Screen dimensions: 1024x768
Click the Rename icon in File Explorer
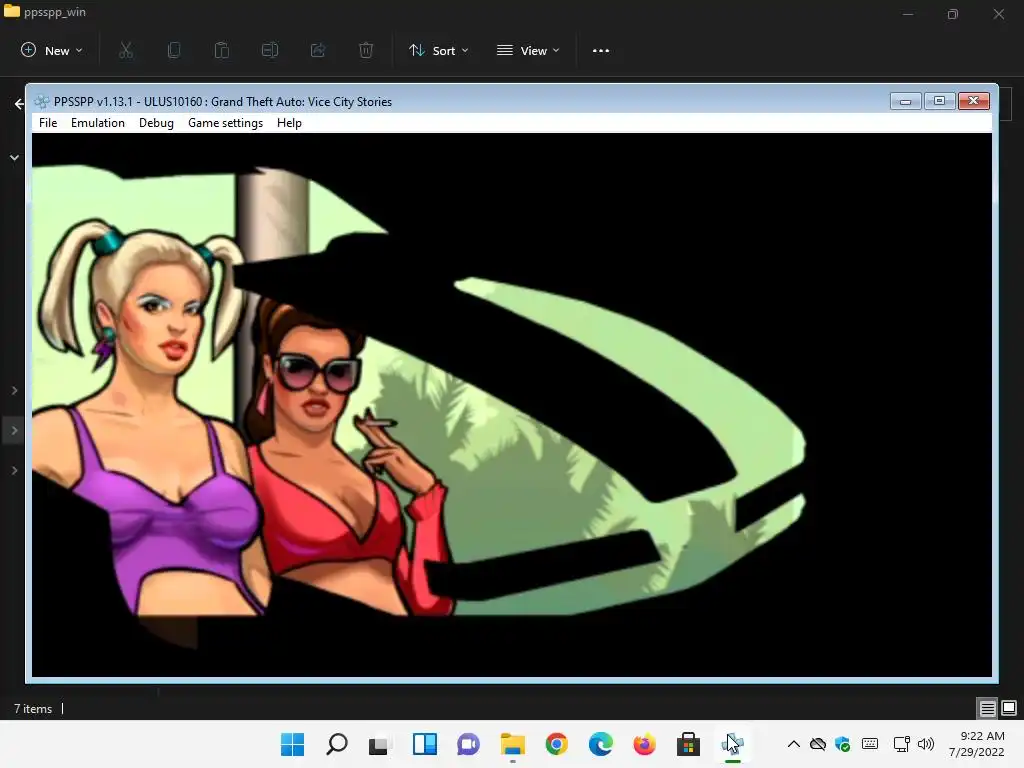click(x=270, y=50)
